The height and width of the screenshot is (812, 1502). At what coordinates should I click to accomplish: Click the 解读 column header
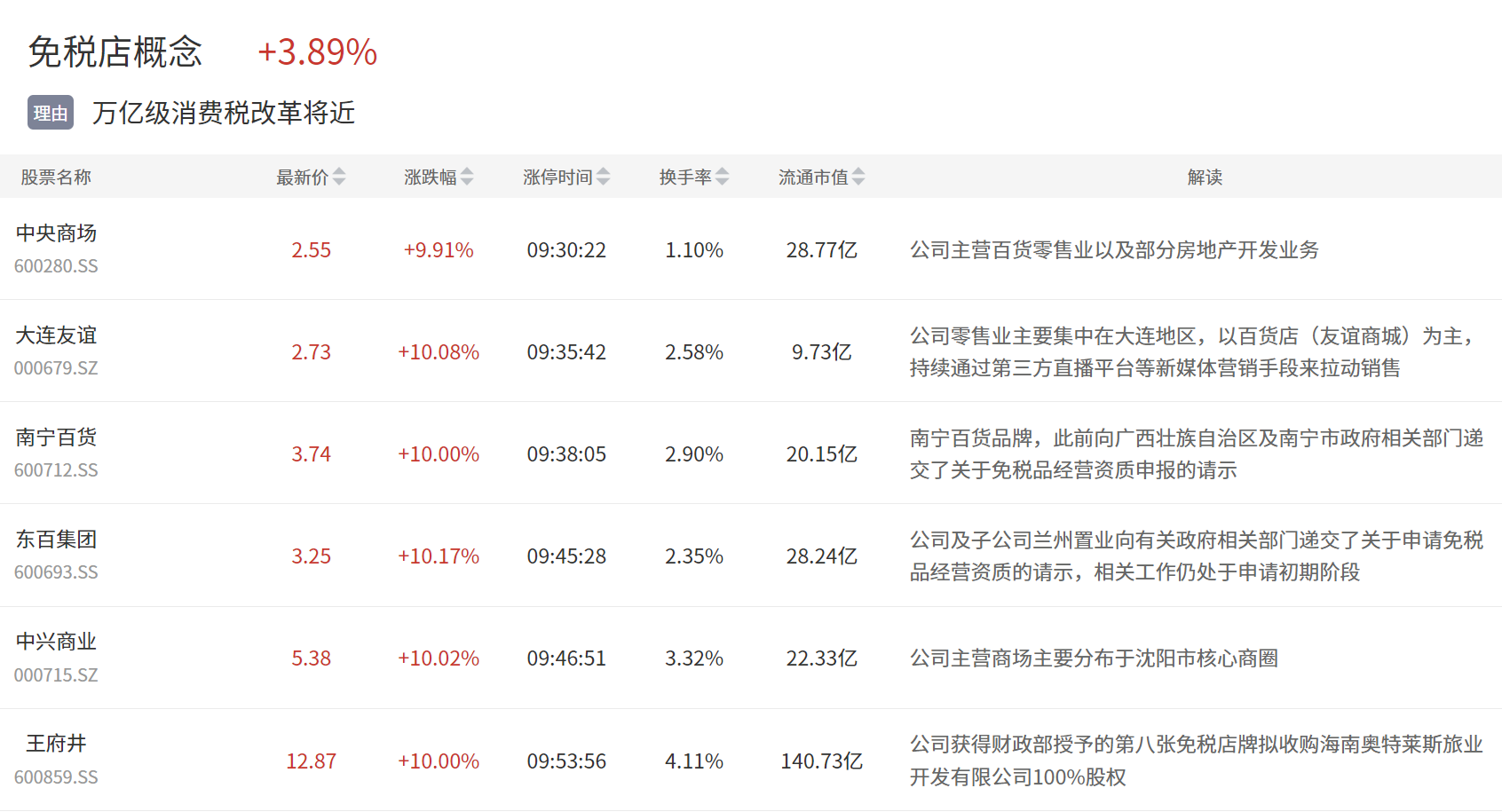[1205, 177]
